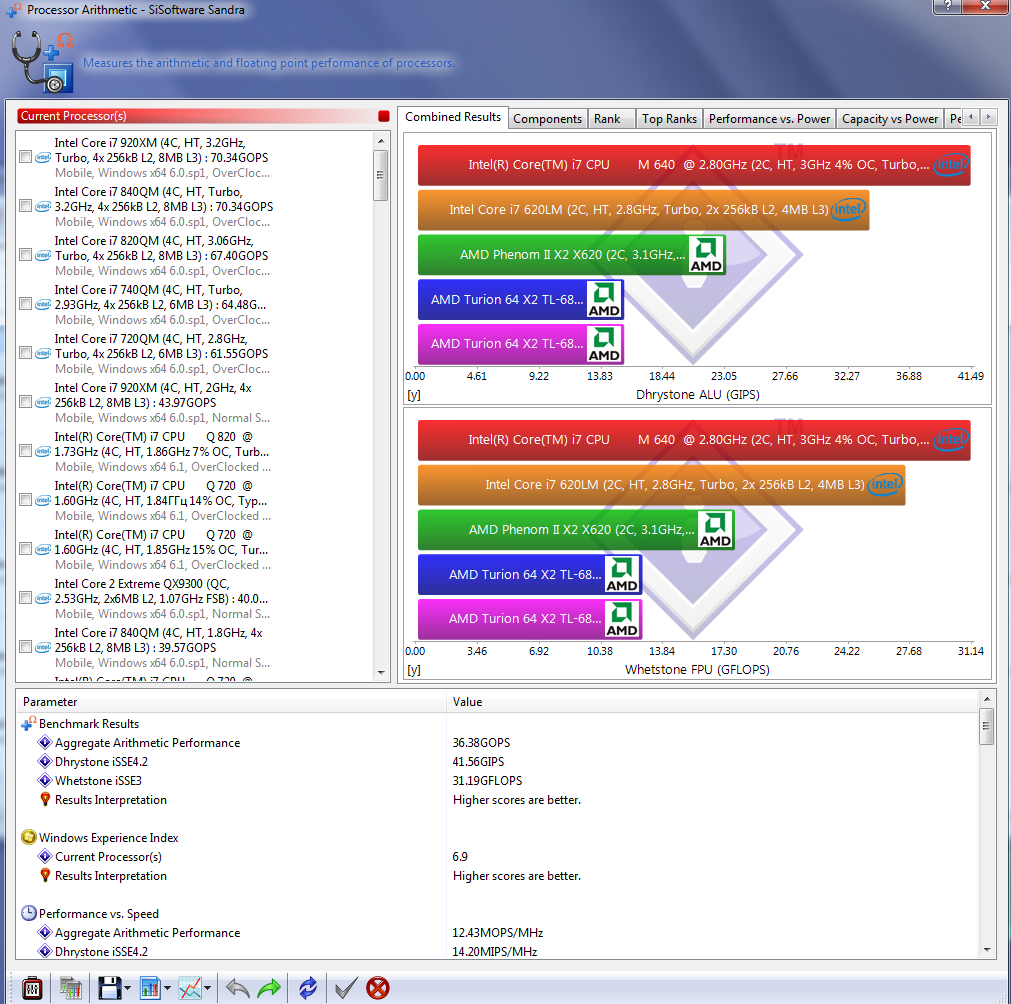
Task: Switch to the Capacity vs Power tab
Action: click(x=890, y=119)
